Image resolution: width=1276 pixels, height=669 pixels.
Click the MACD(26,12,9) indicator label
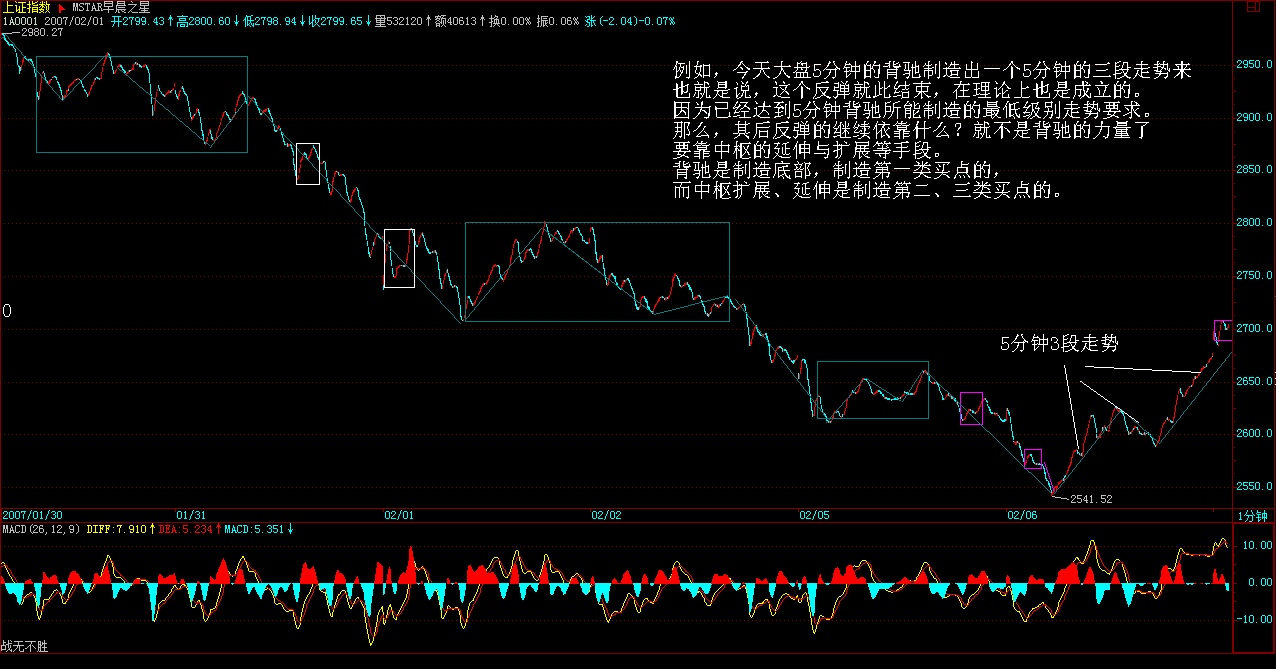tap(41, 528)
